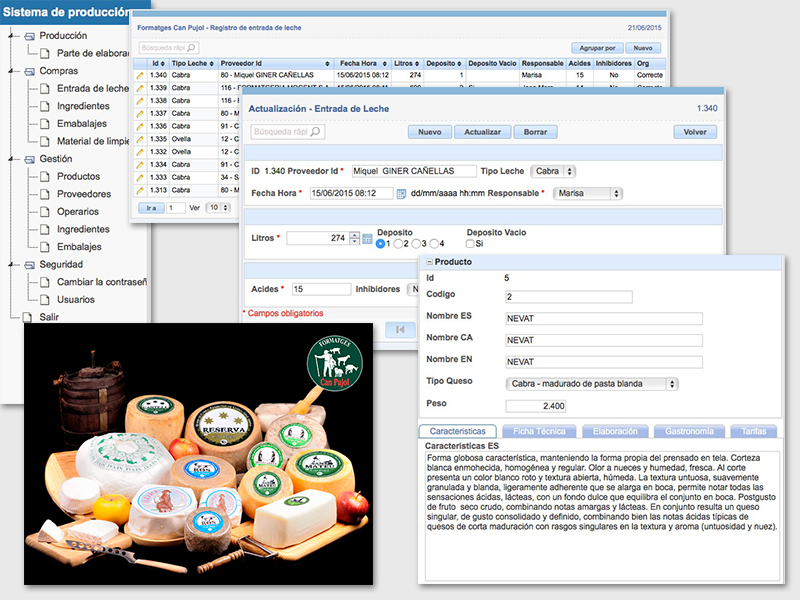The height and width of the screenshot is (600, 800).
Task: Click search magnifier in Actualización quick search
Action: tap(315, 132)
